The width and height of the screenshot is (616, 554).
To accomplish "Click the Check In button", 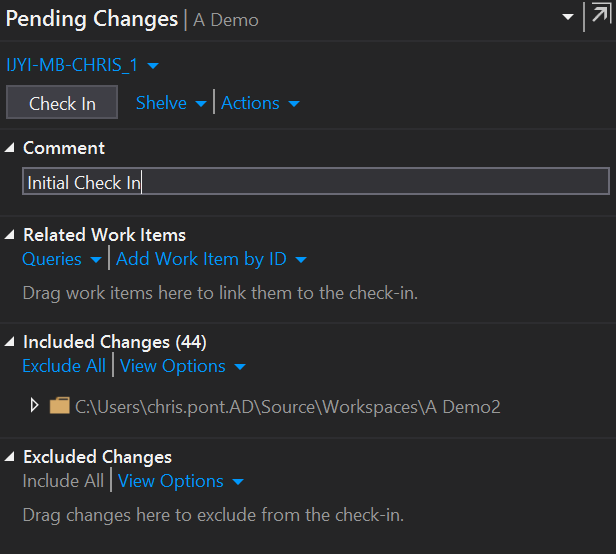I will tap(62, 102).
